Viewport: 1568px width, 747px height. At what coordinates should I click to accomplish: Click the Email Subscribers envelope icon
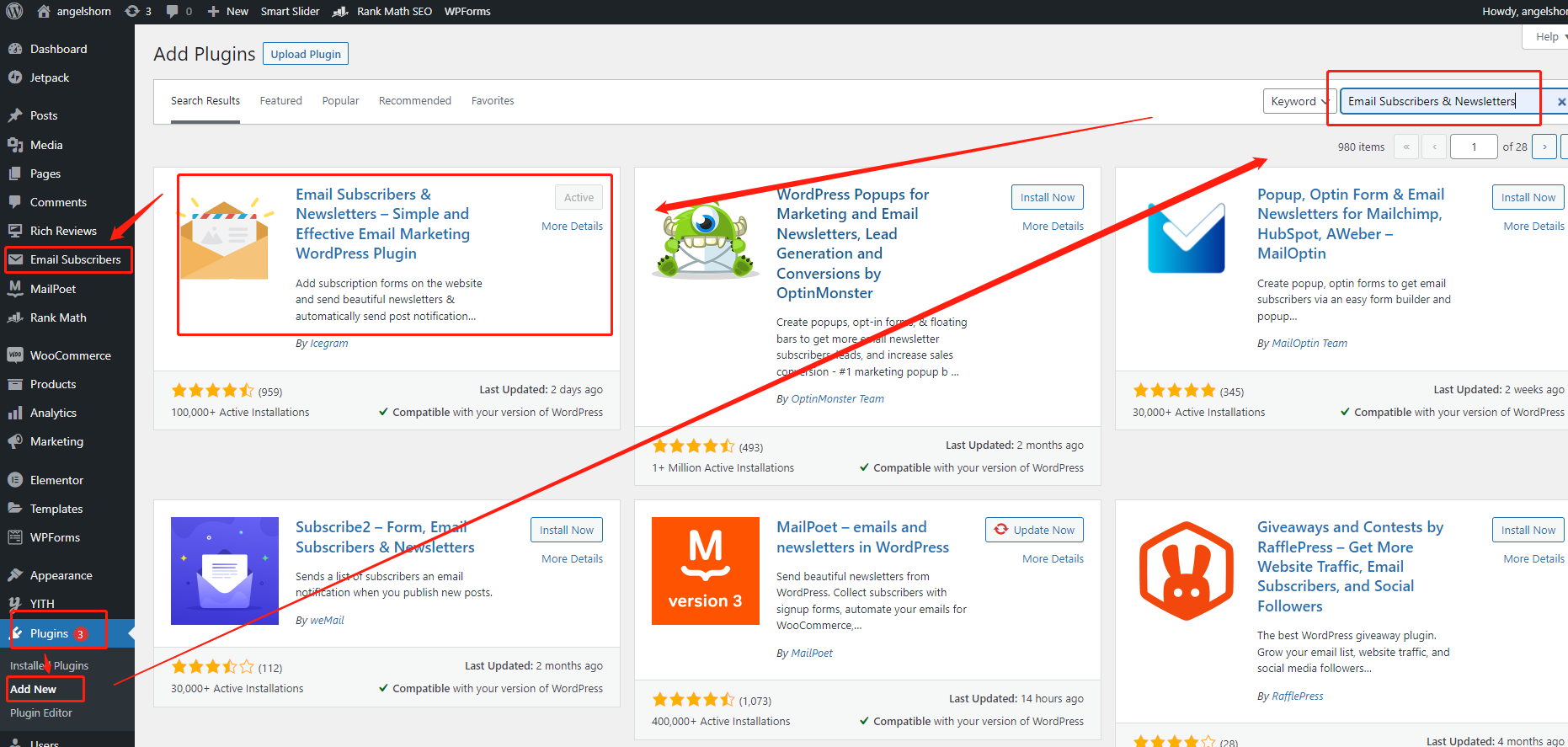pyautogui.click(x=15, y=259)
